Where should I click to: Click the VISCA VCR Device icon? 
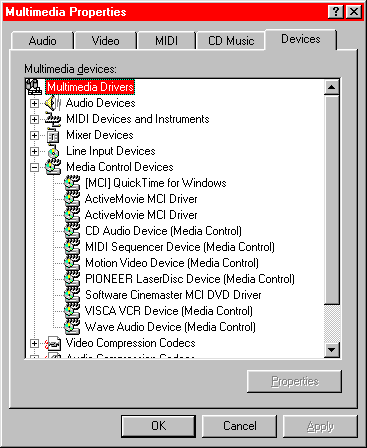72,311
